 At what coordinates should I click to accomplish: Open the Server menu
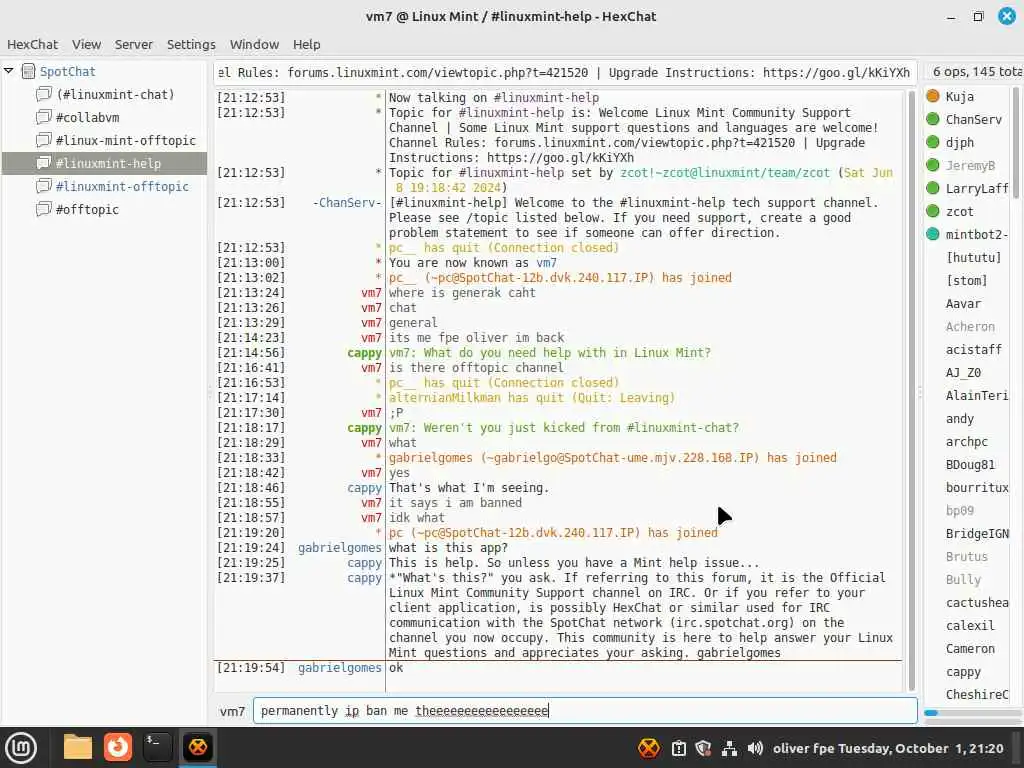pyautogui.click(x=133, y=44)
